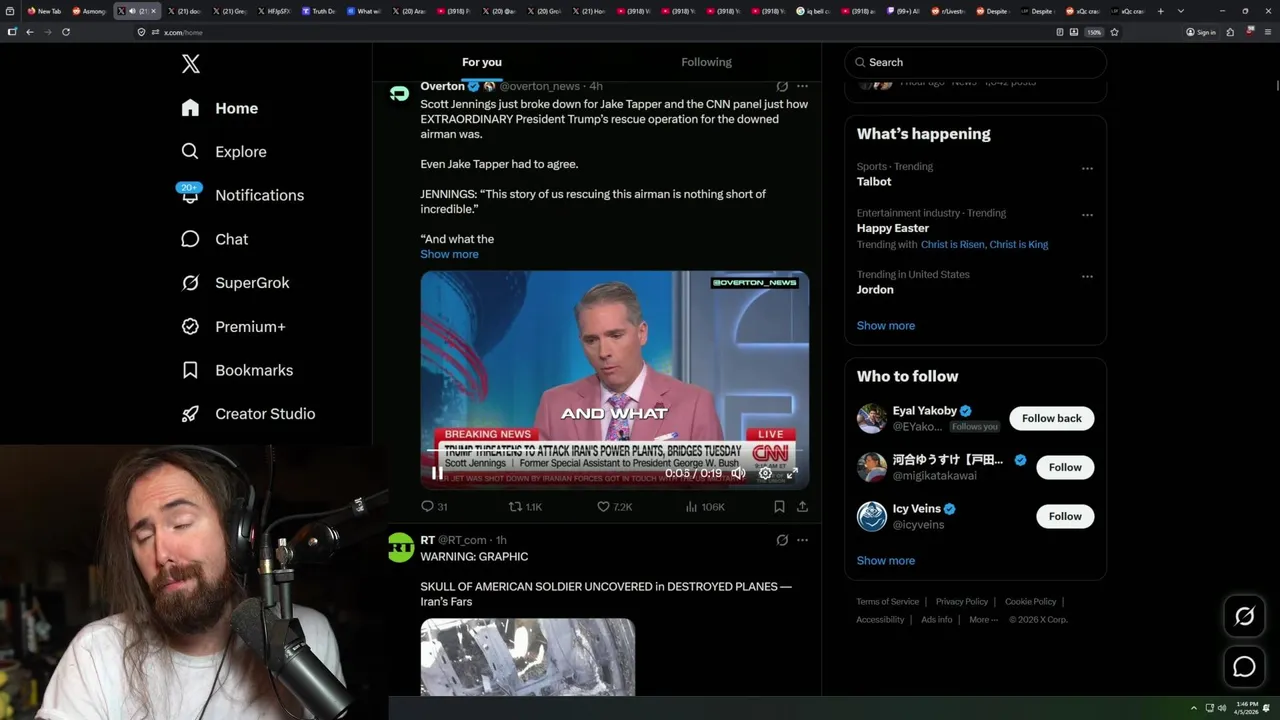Image resolution: width=1280 pixels, height=720 pixels.
Task: Bookmark page with star icon
Action: tap(1114, 32)
